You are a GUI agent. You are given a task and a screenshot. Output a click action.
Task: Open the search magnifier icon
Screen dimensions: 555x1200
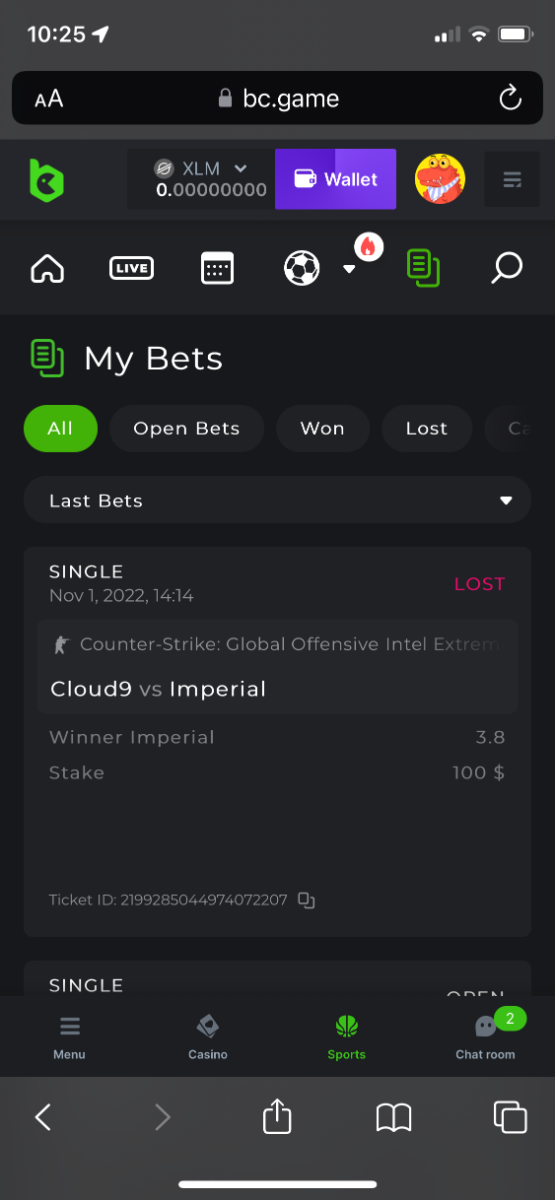click(507, 267)
